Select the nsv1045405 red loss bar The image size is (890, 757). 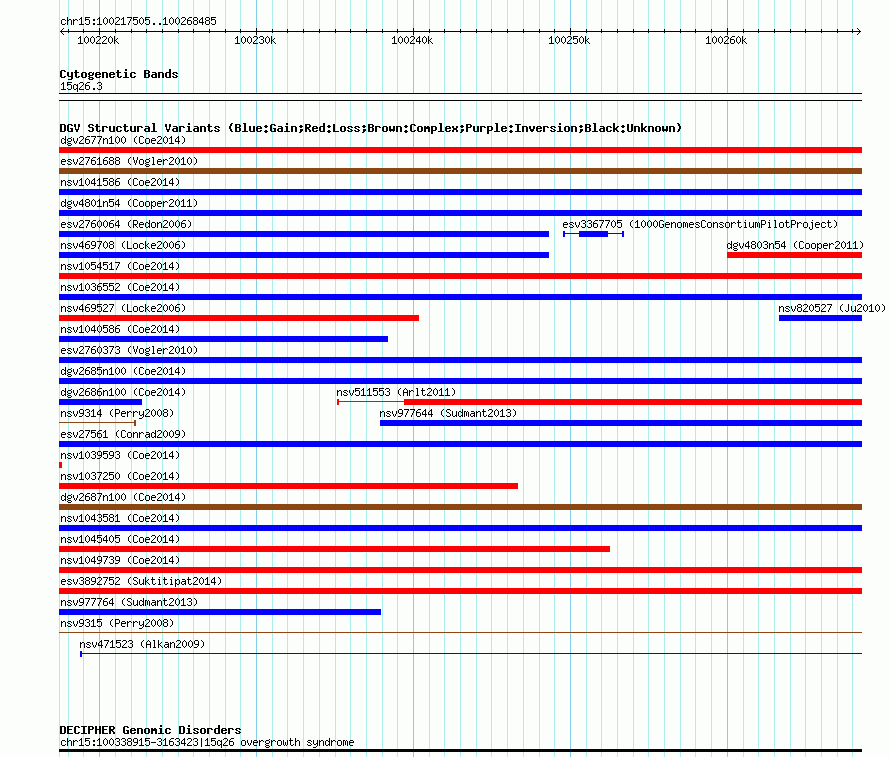tap(334, 549)
